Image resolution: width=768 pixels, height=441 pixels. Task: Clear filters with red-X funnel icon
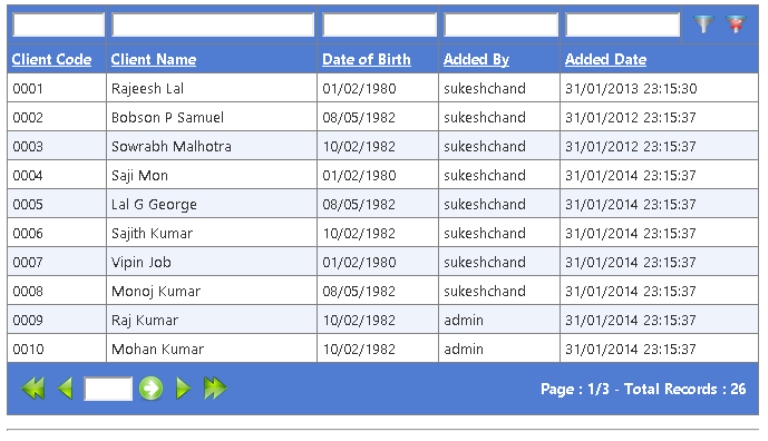[736, 24]
